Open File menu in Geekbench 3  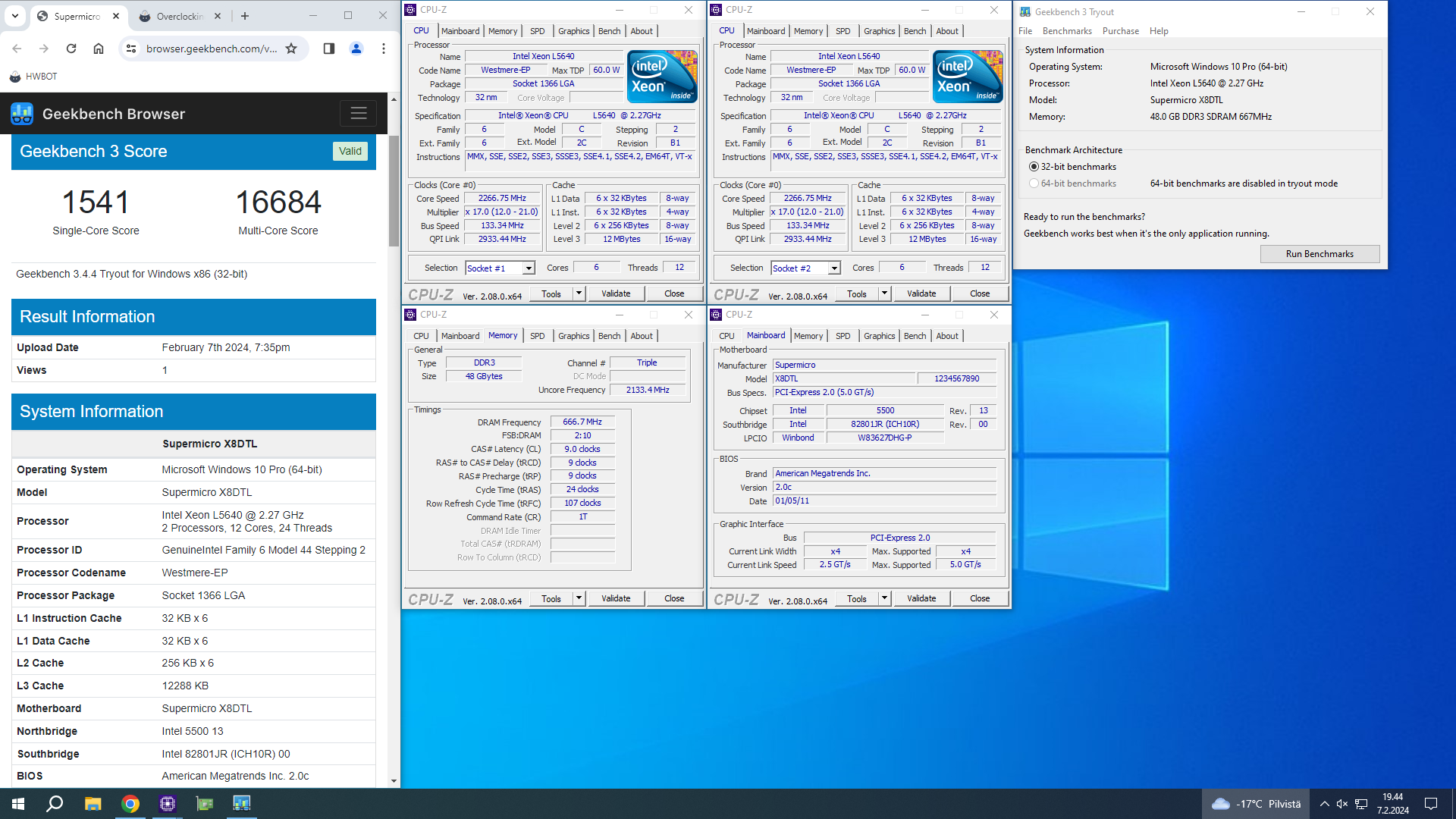(x=1025, y=31)
